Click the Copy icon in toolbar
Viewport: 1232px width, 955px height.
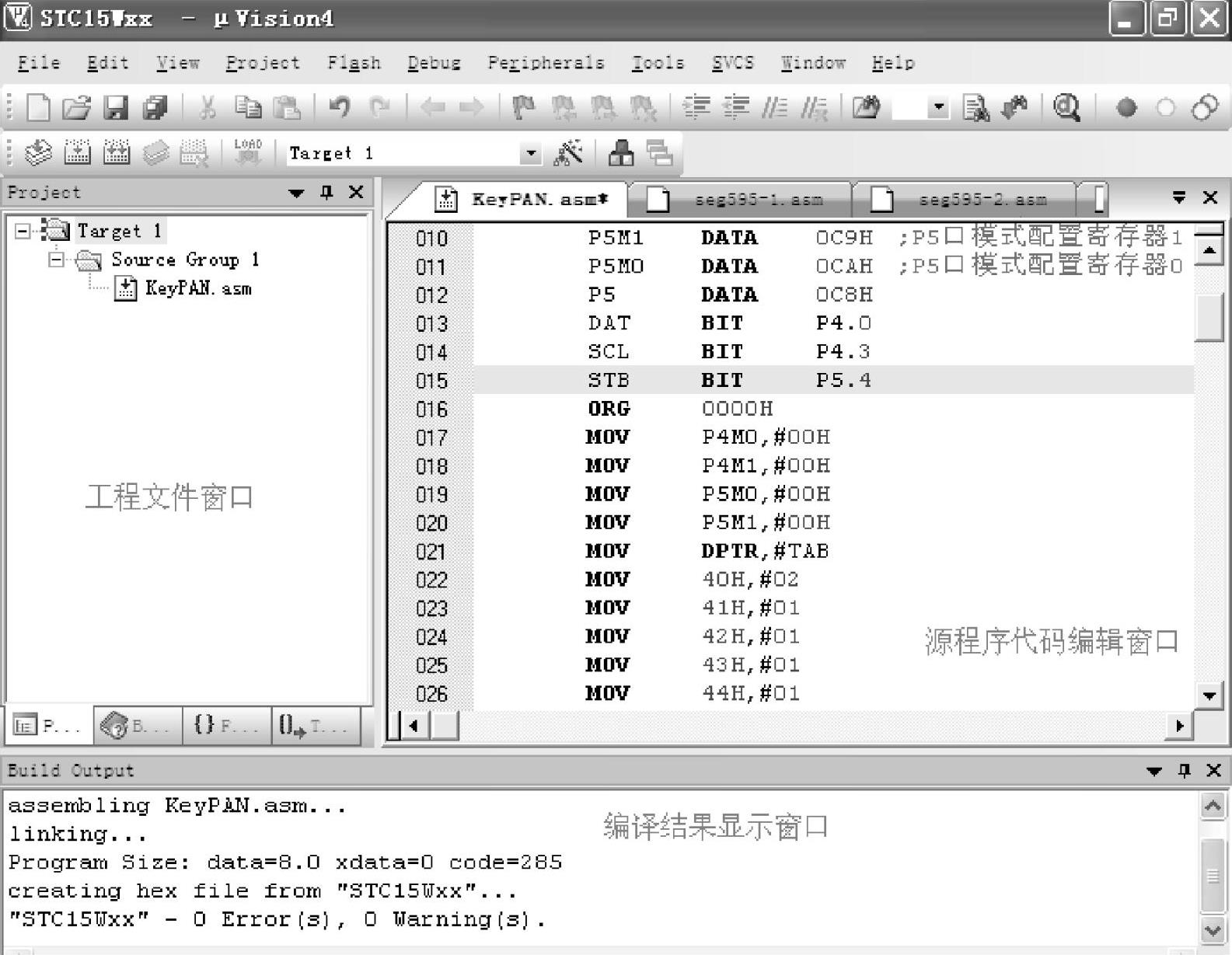248,107
